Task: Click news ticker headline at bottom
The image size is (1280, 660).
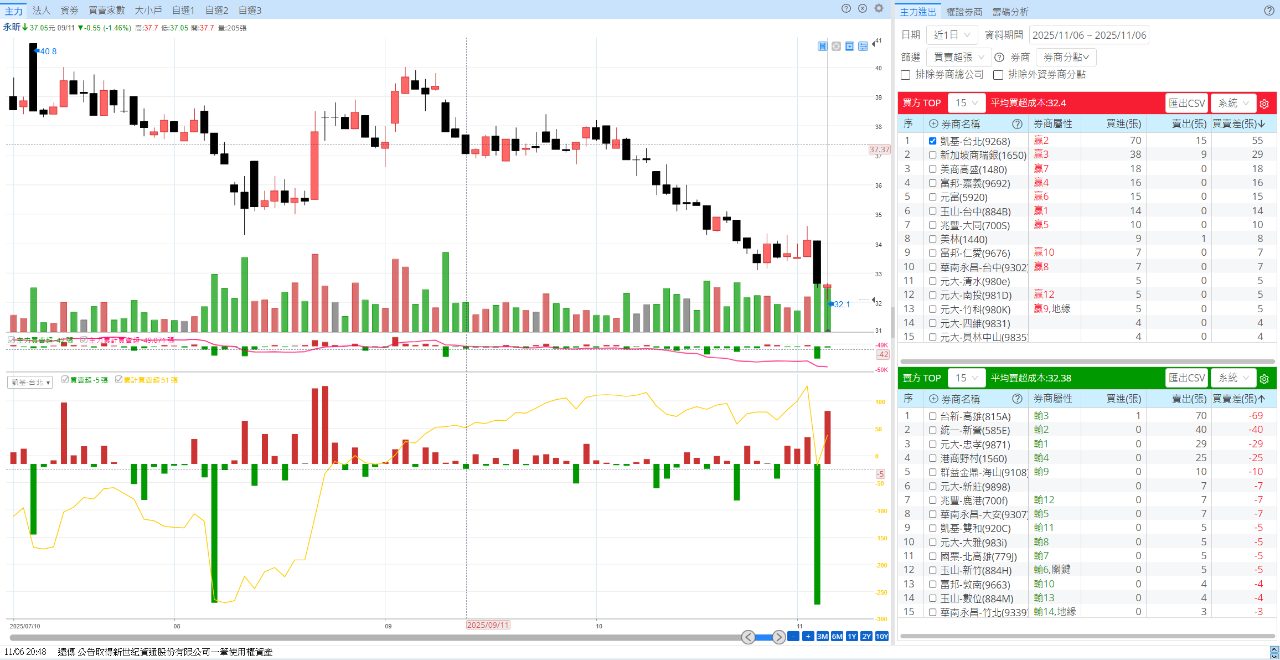Action: 166,651
